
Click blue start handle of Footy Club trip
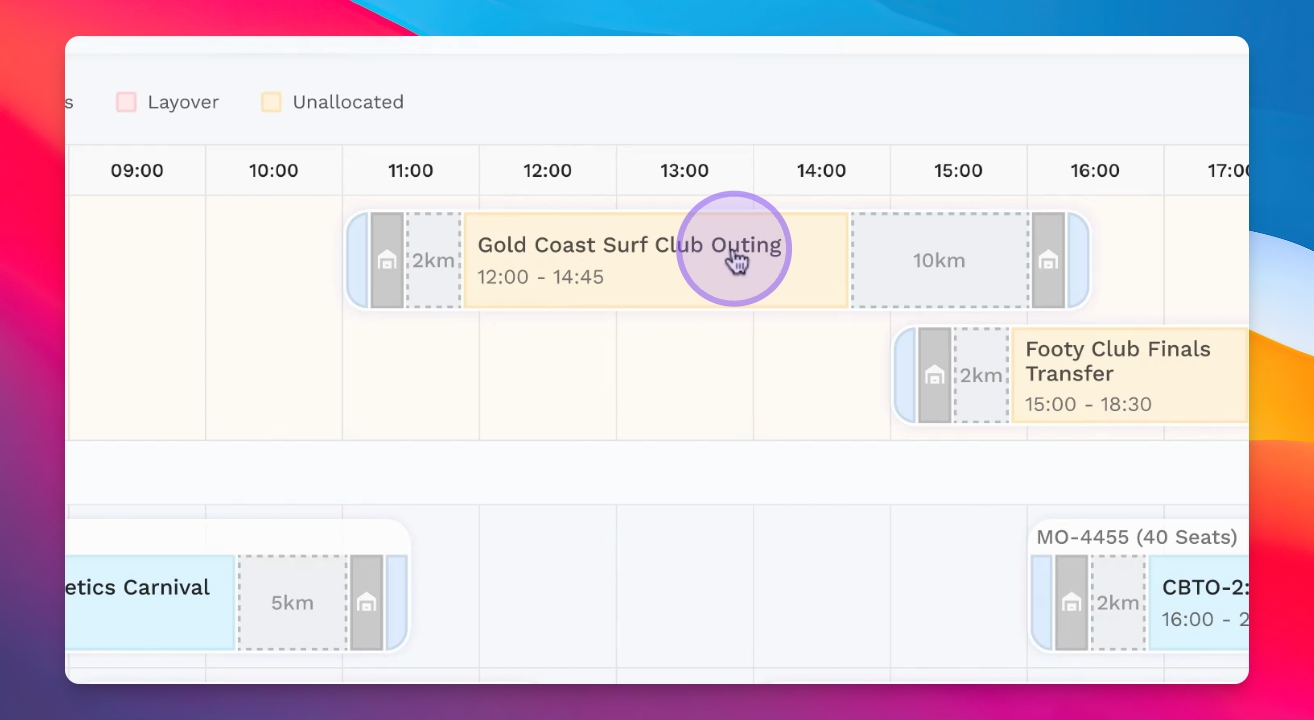[905, 375]
